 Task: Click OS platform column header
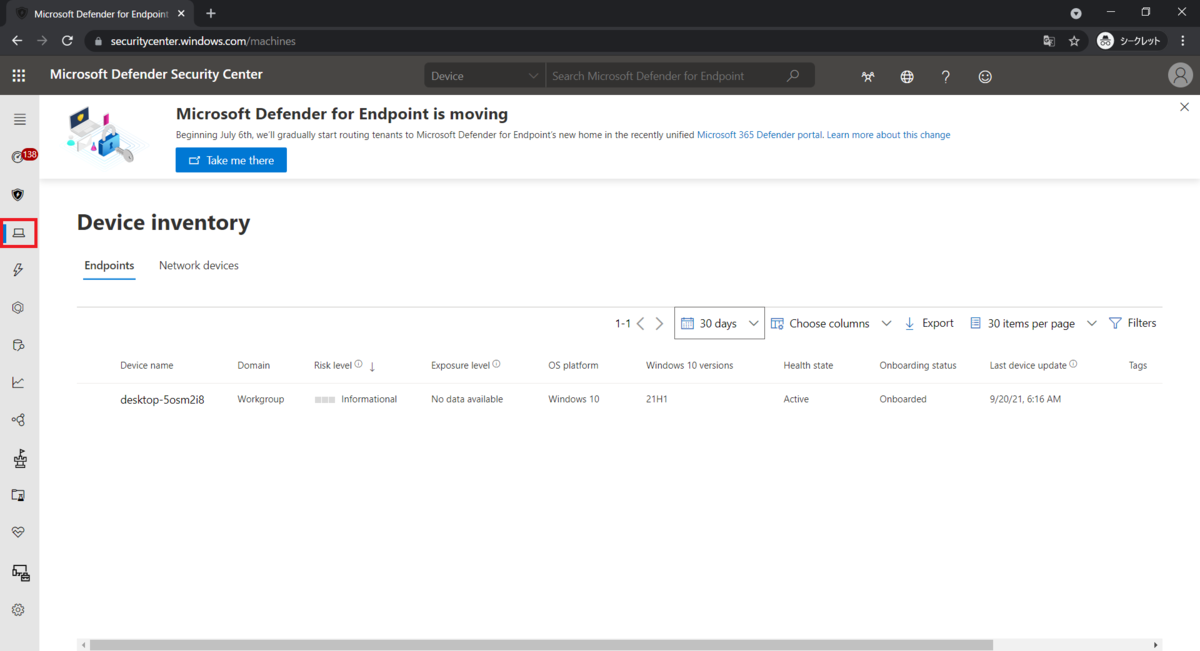coord(573,366)
